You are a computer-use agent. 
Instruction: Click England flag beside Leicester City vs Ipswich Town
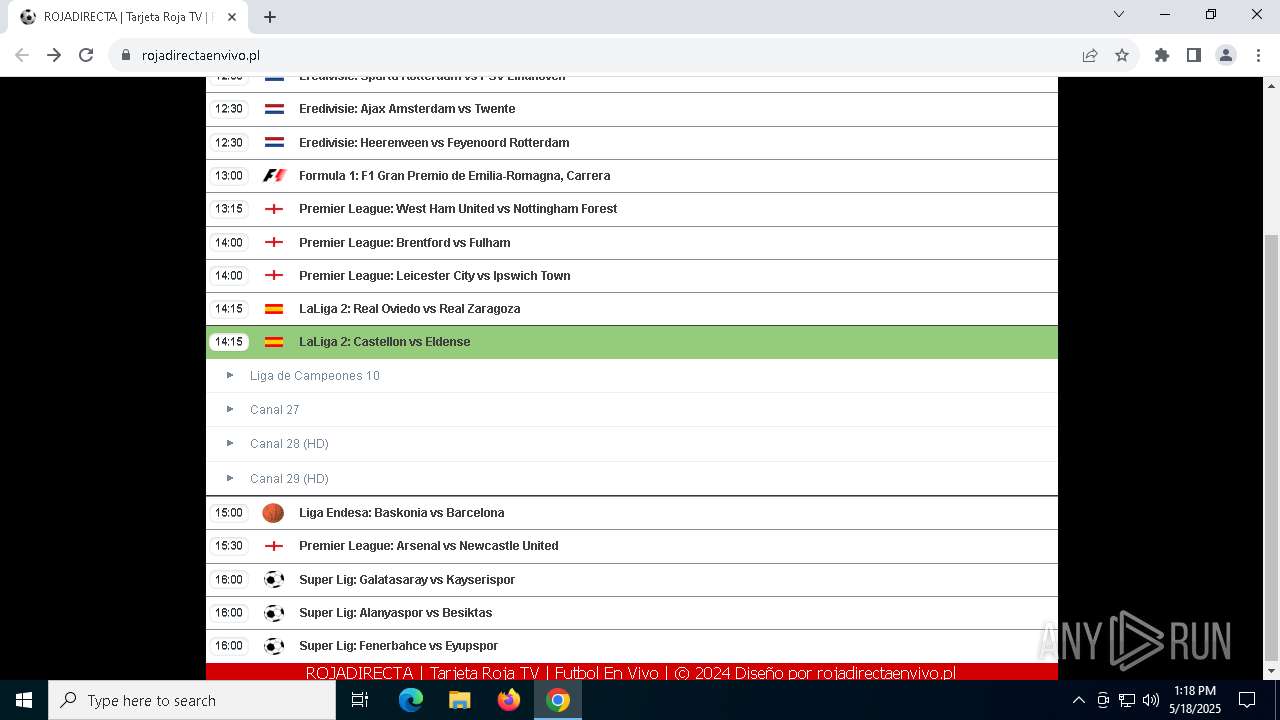click(x=274, y=276)
